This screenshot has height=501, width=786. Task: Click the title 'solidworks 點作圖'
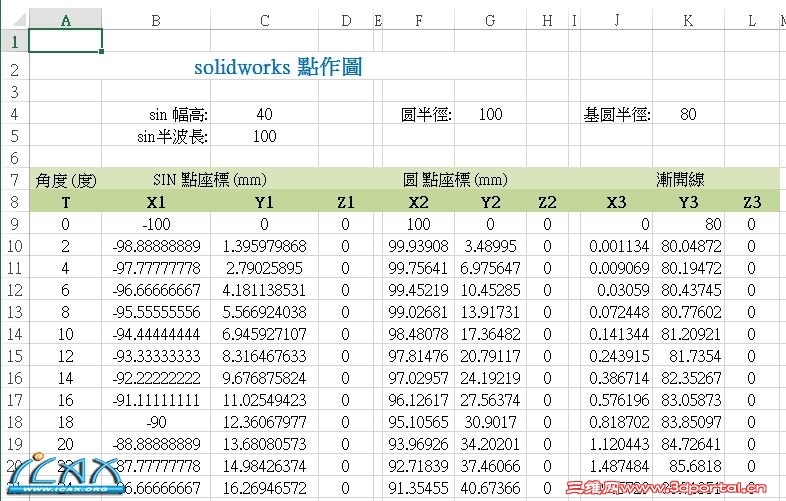(278, 67)
